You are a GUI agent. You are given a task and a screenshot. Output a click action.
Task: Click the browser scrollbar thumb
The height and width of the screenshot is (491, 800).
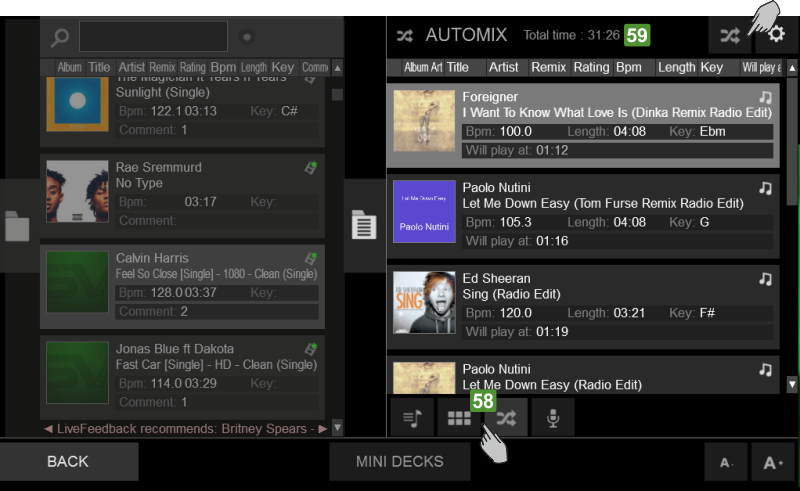pos(337,95)
